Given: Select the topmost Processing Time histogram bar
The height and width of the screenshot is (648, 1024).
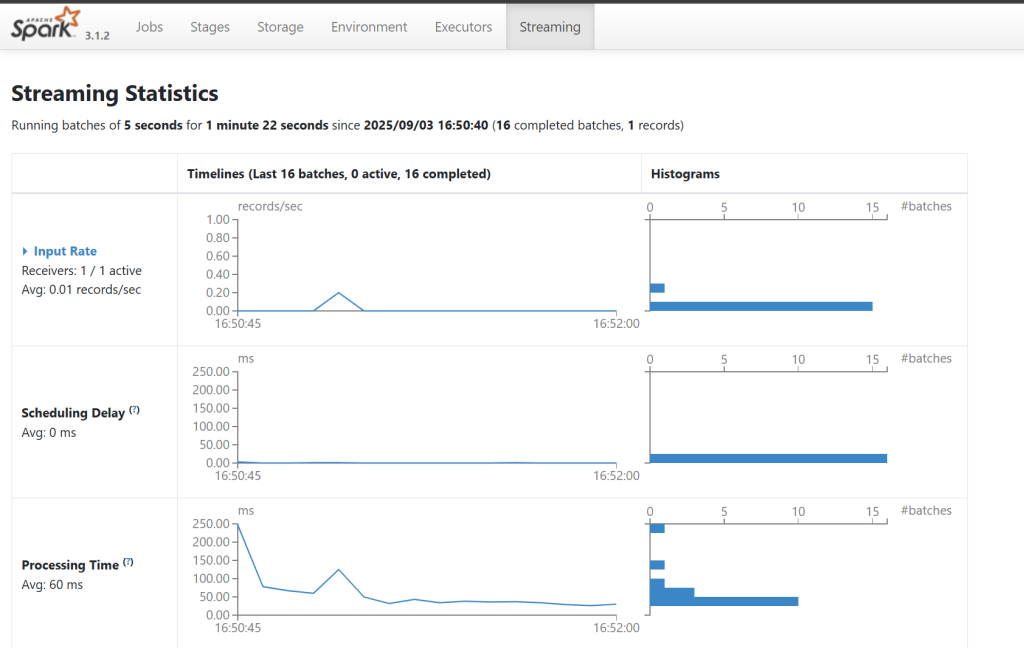Looking at the screenshot, I should [657, 528].
